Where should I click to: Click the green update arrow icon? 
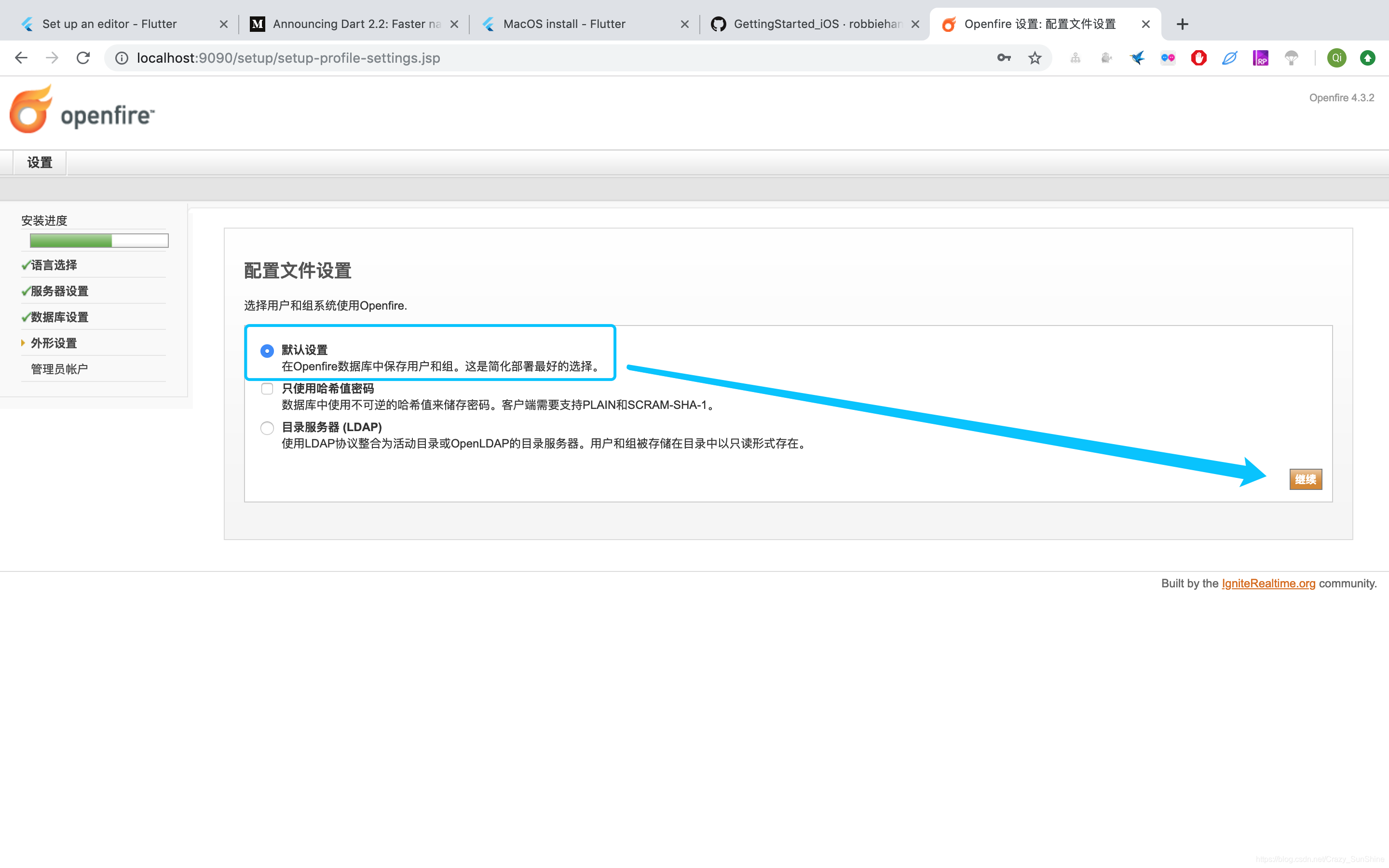tap(1368, 58)
